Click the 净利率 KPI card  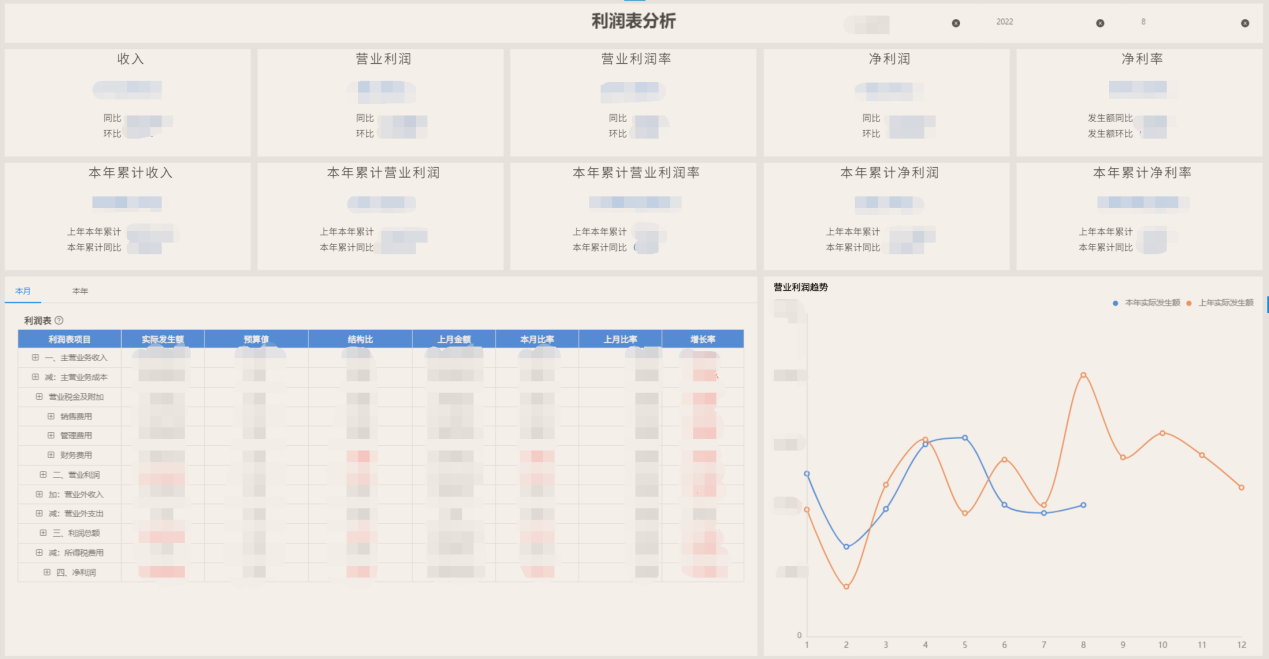(1140, 100)
